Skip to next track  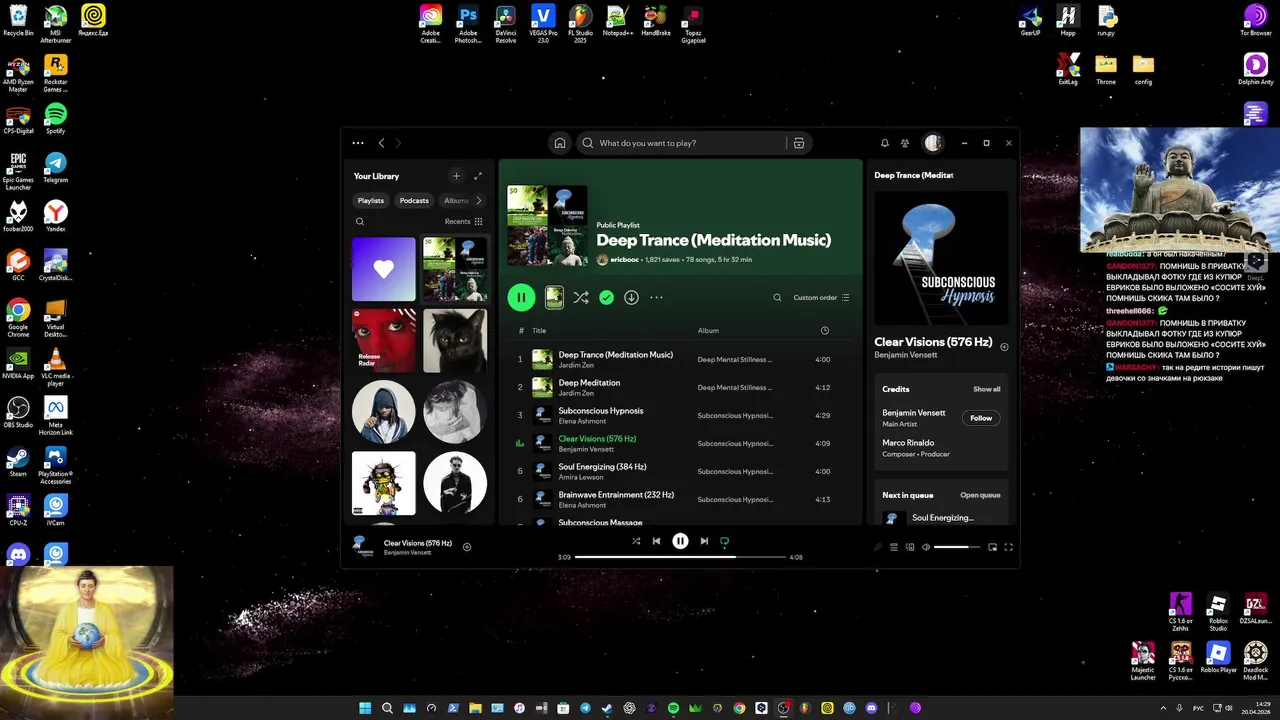[704, 541]
